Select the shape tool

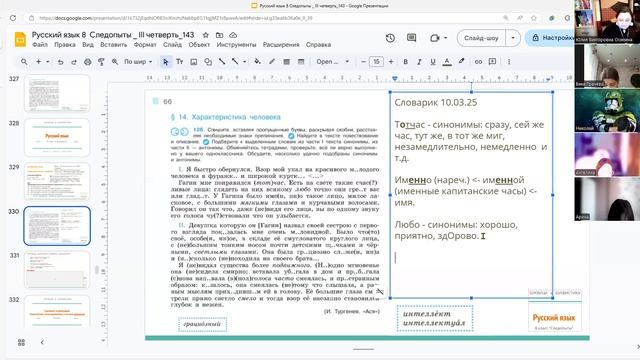[208, 62]
